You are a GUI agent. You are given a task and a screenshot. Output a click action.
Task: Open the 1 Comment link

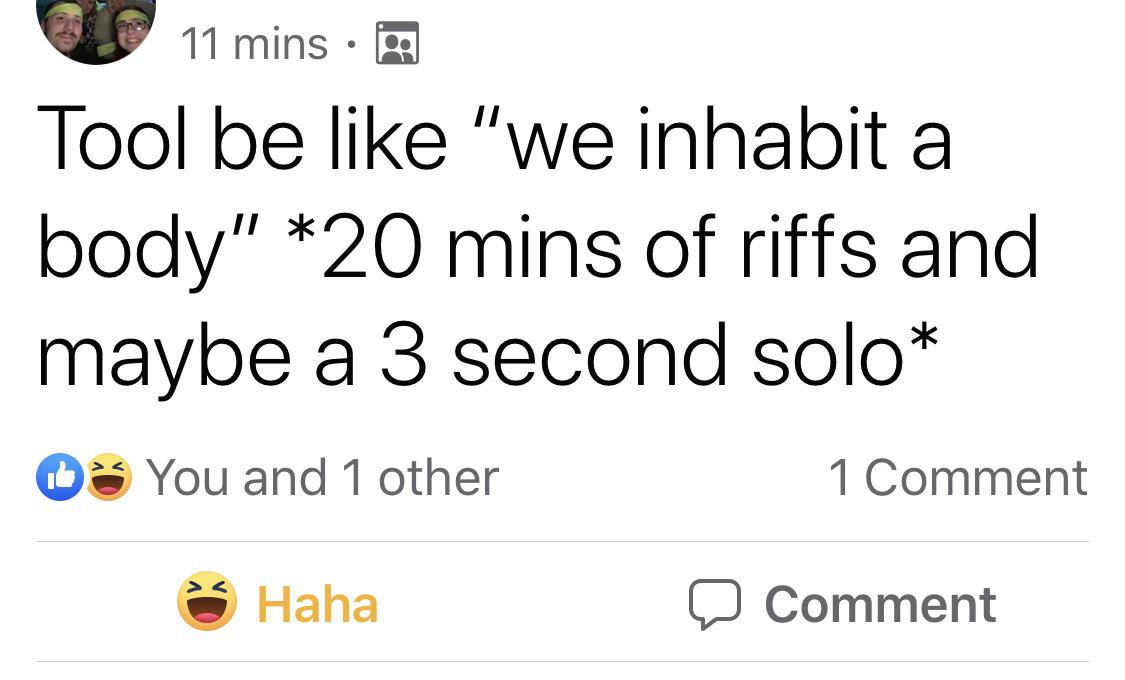point(958,477)
